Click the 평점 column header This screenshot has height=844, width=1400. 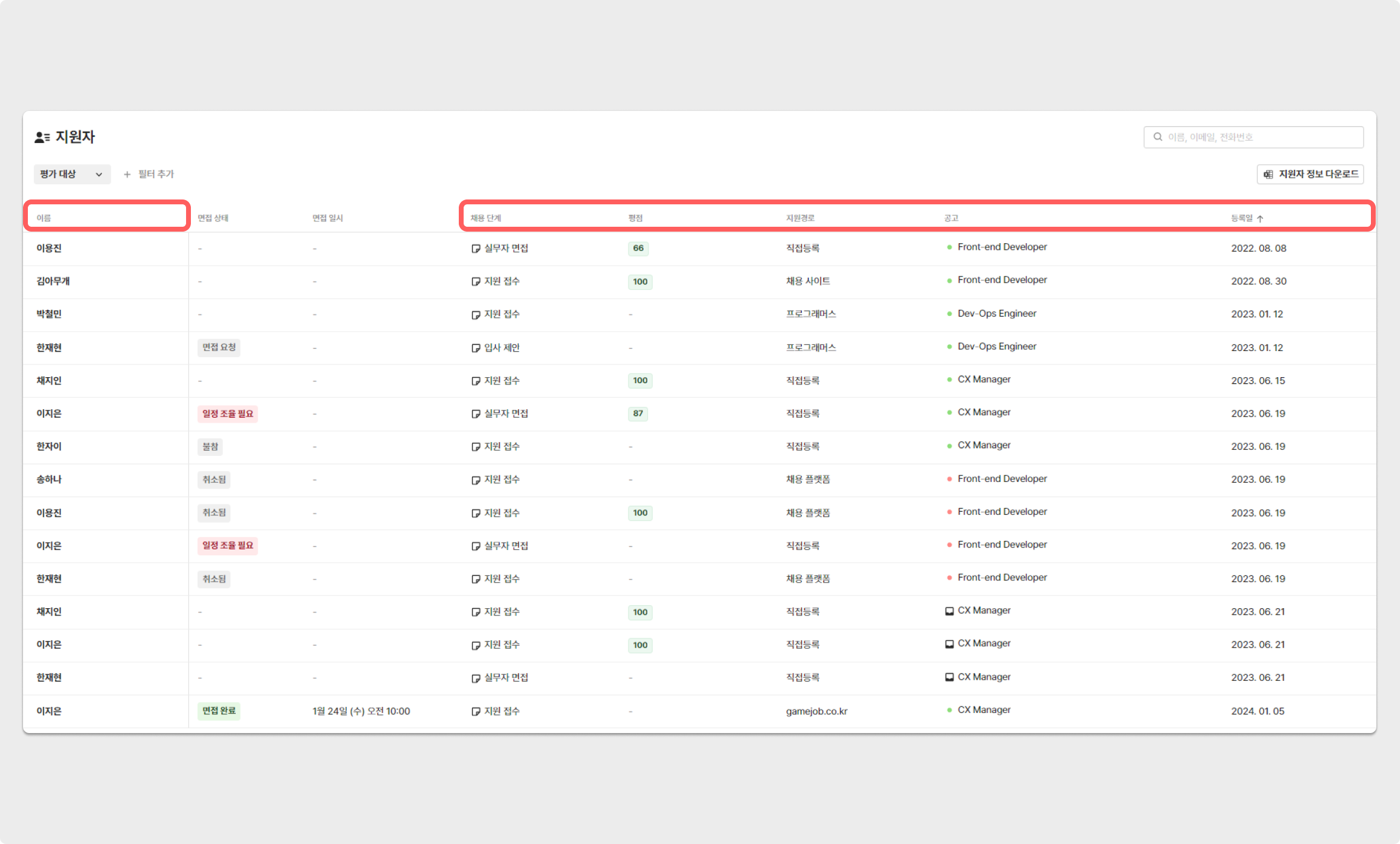tap(635, 218)
